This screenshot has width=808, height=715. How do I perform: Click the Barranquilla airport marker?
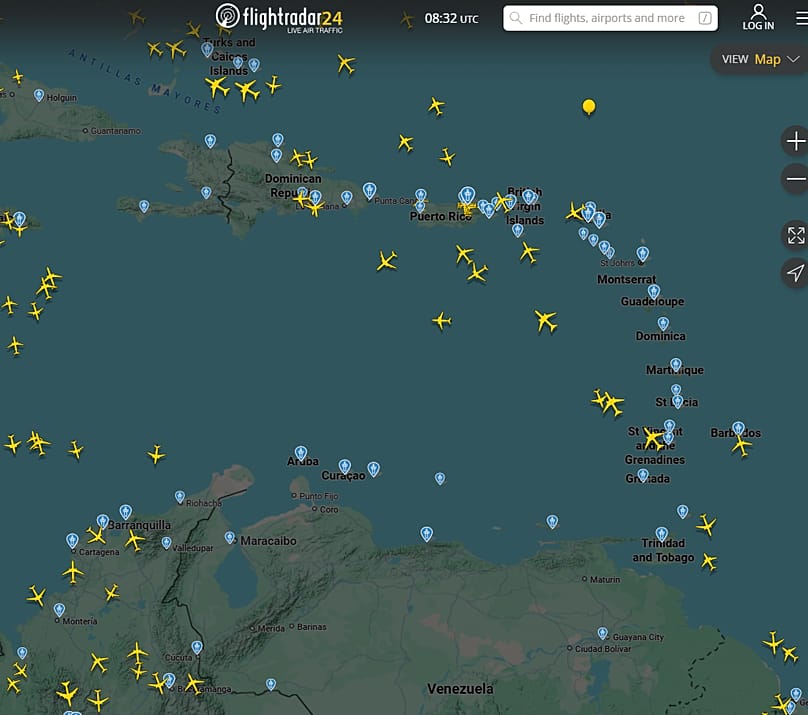(104, 521)
